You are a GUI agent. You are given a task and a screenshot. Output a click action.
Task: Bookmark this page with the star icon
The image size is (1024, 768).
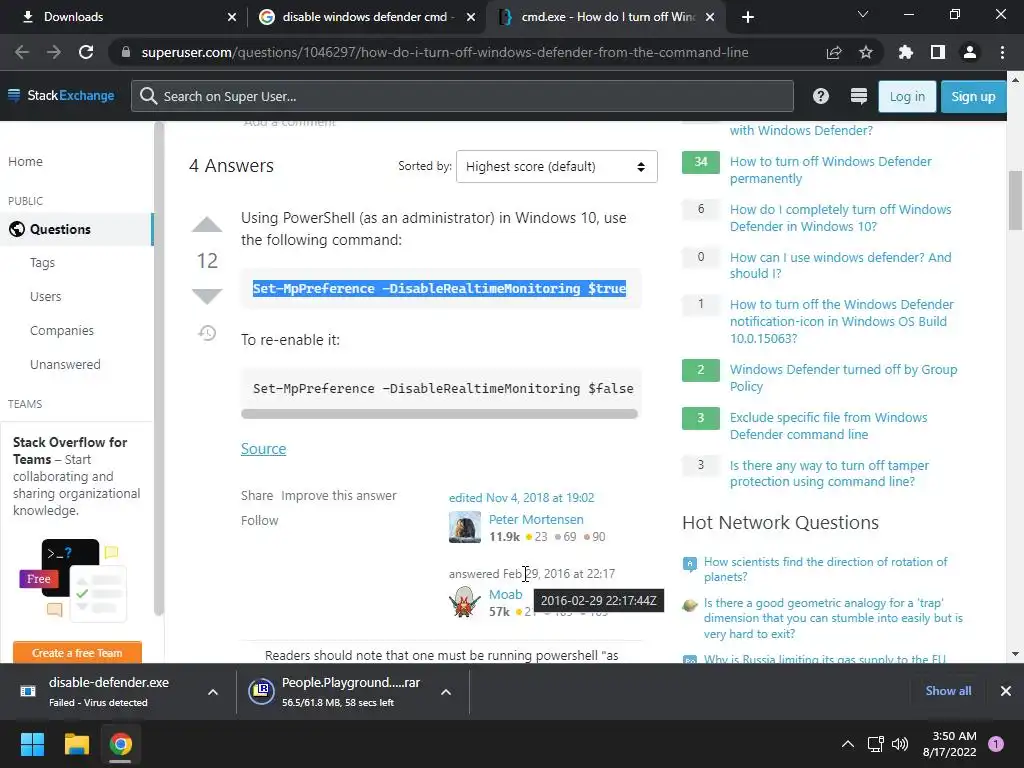[x=866, y=52]
